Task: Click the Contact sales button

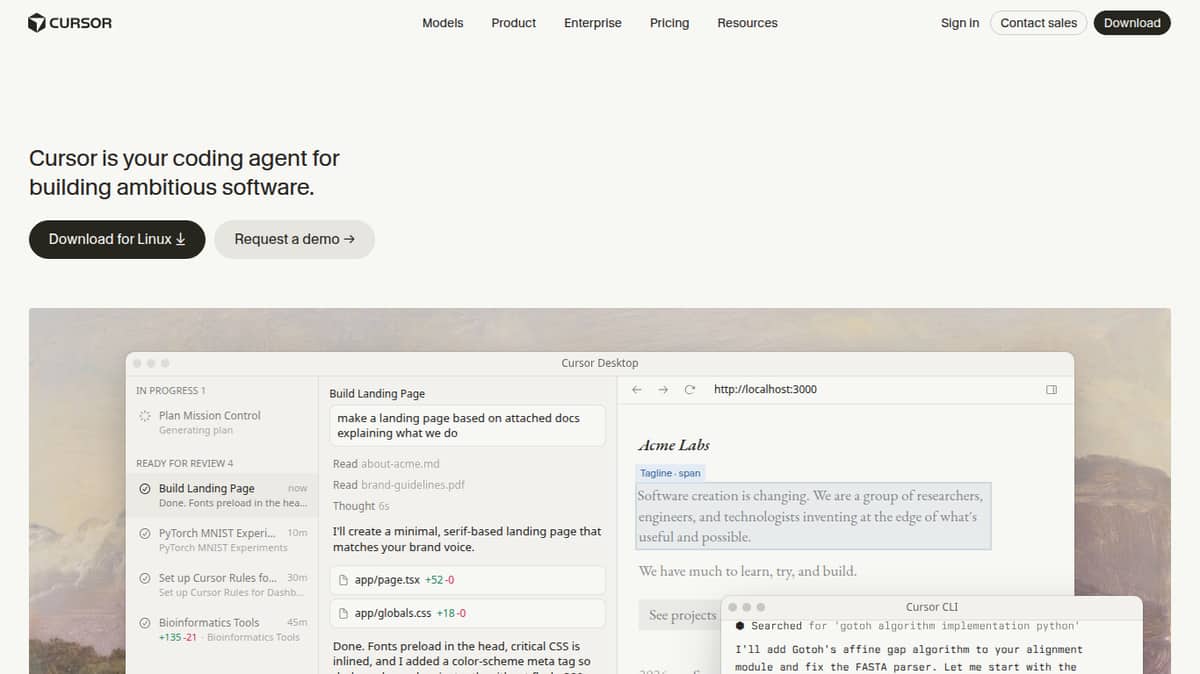Action: point(1038,23)
